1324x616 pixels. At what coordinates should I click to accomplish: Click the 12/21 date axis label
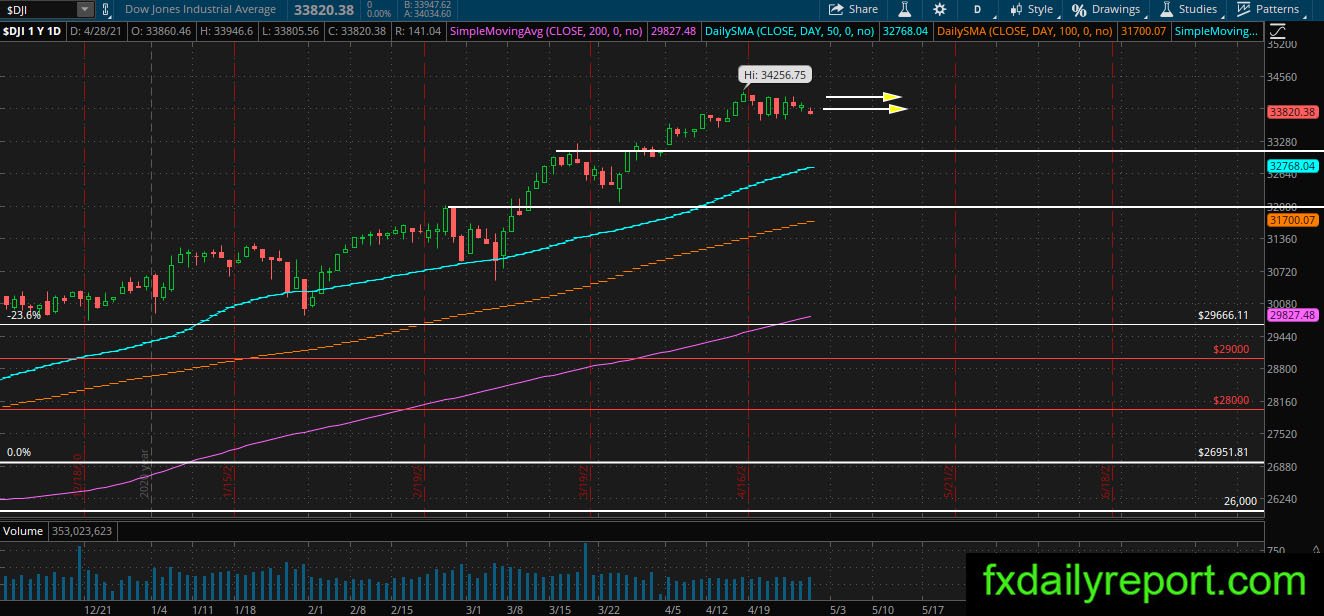pos(97,609)
